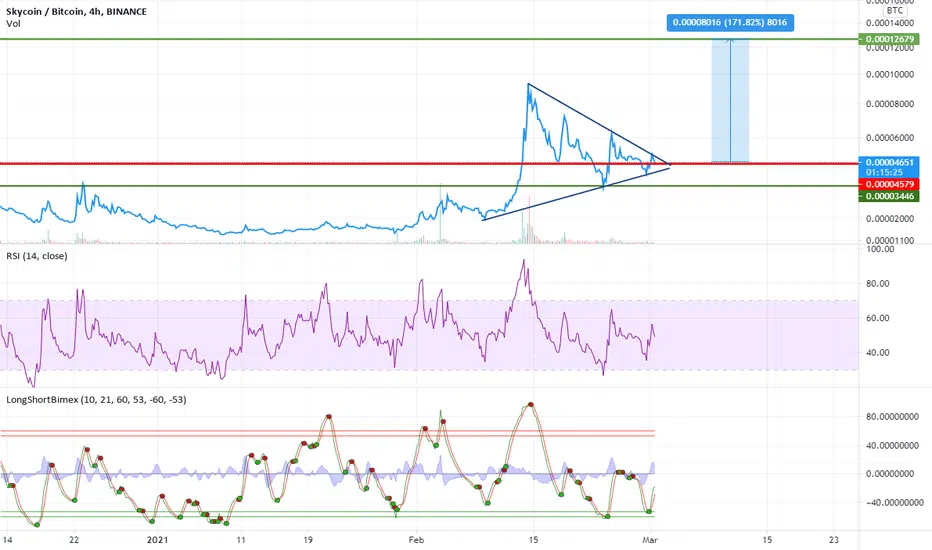The image size is (932, 550).
Task: Click the 14 date label on time axis
Action: [x=7, y=540]
